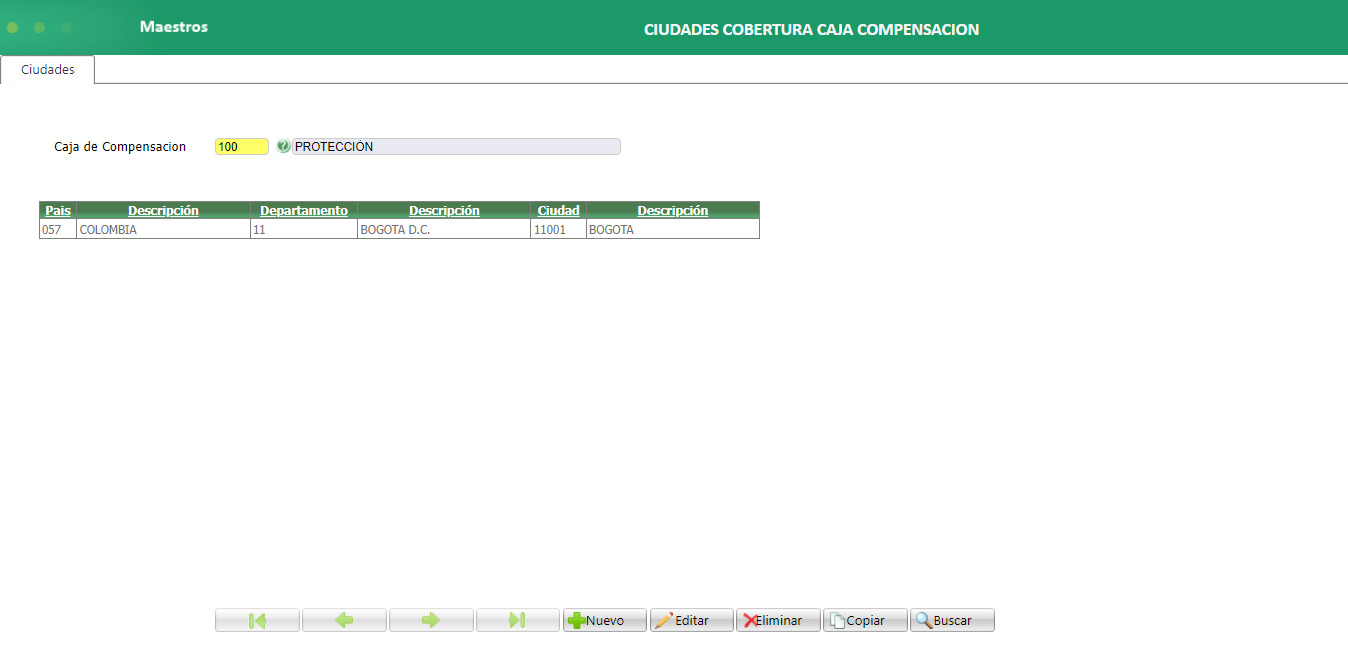The width and height of the screenshot is (1348, 657).
Task: Open the Ciudades tab
Action: [x=48, y=70]
